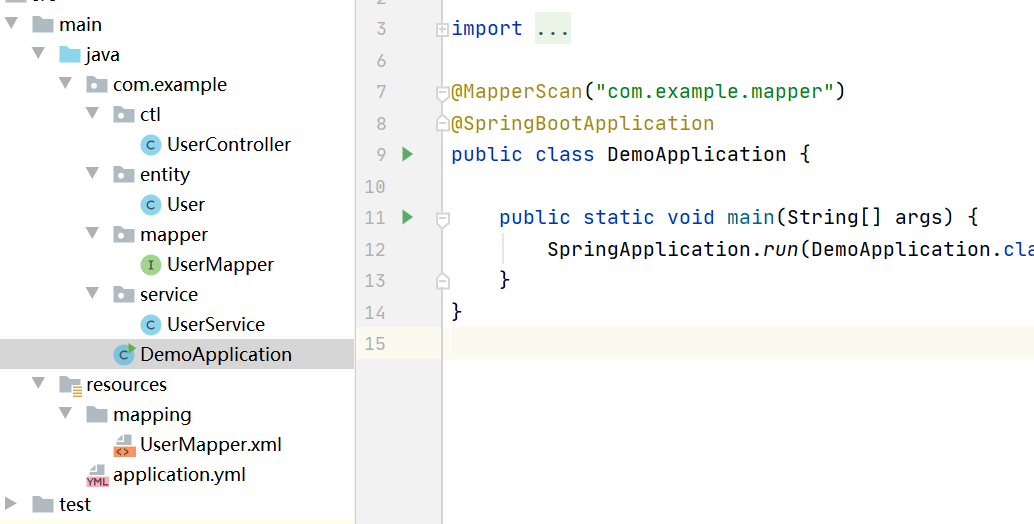
Task: Collapse the main folder arrow
Action: coord(11,23)
